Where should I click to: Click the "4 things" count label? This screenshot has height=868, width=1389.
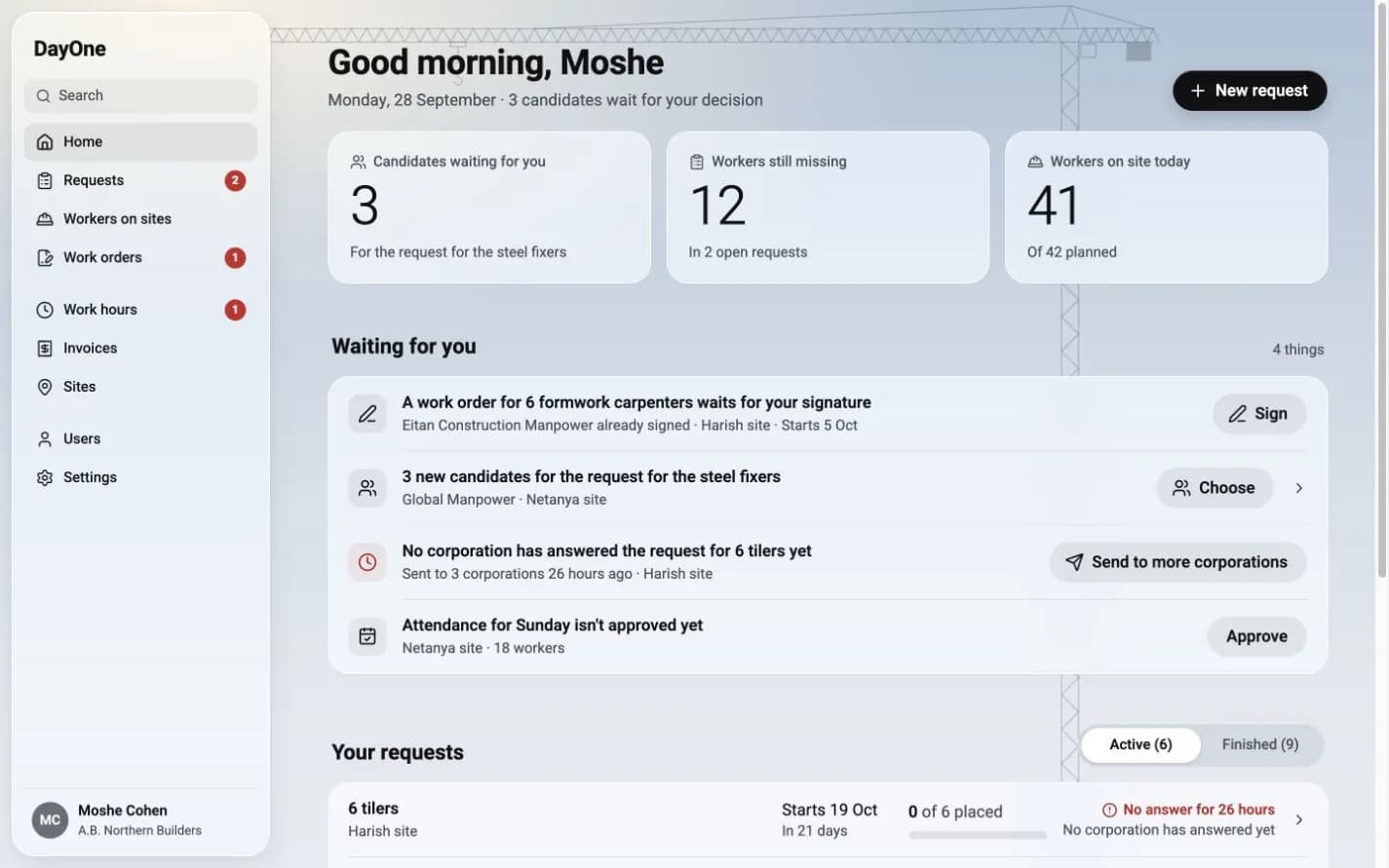pyautogui.click(x=1297, y=350)
